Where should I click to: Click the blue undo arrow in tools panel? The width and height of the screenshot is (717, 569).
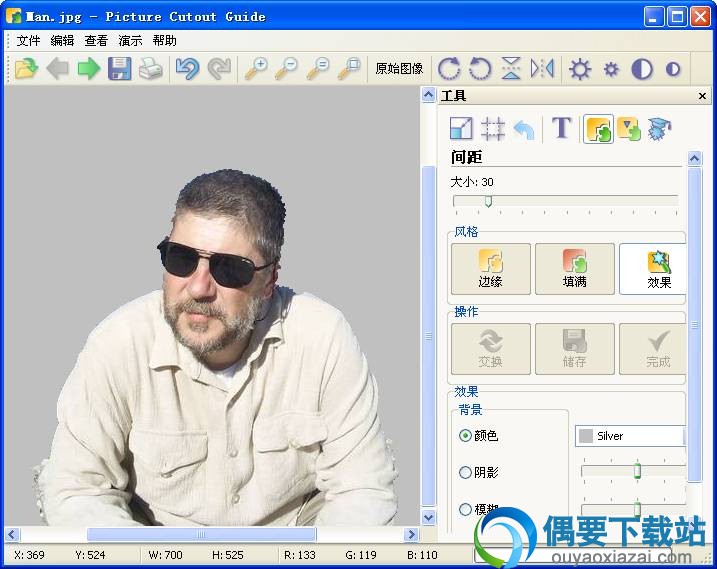pyautogui.click(x=524, y=129)
